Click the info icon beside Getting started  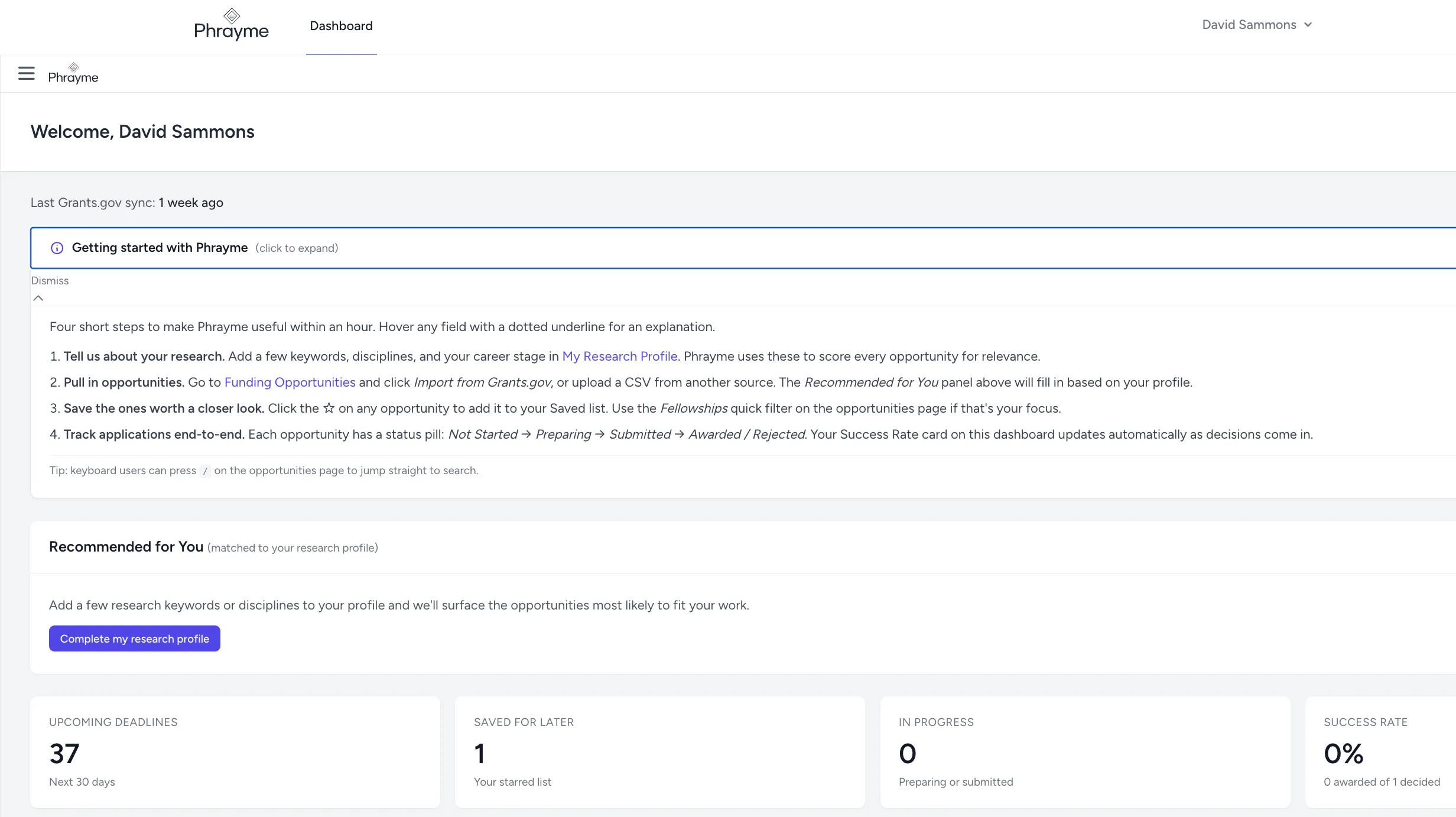(x=57, y=248)
